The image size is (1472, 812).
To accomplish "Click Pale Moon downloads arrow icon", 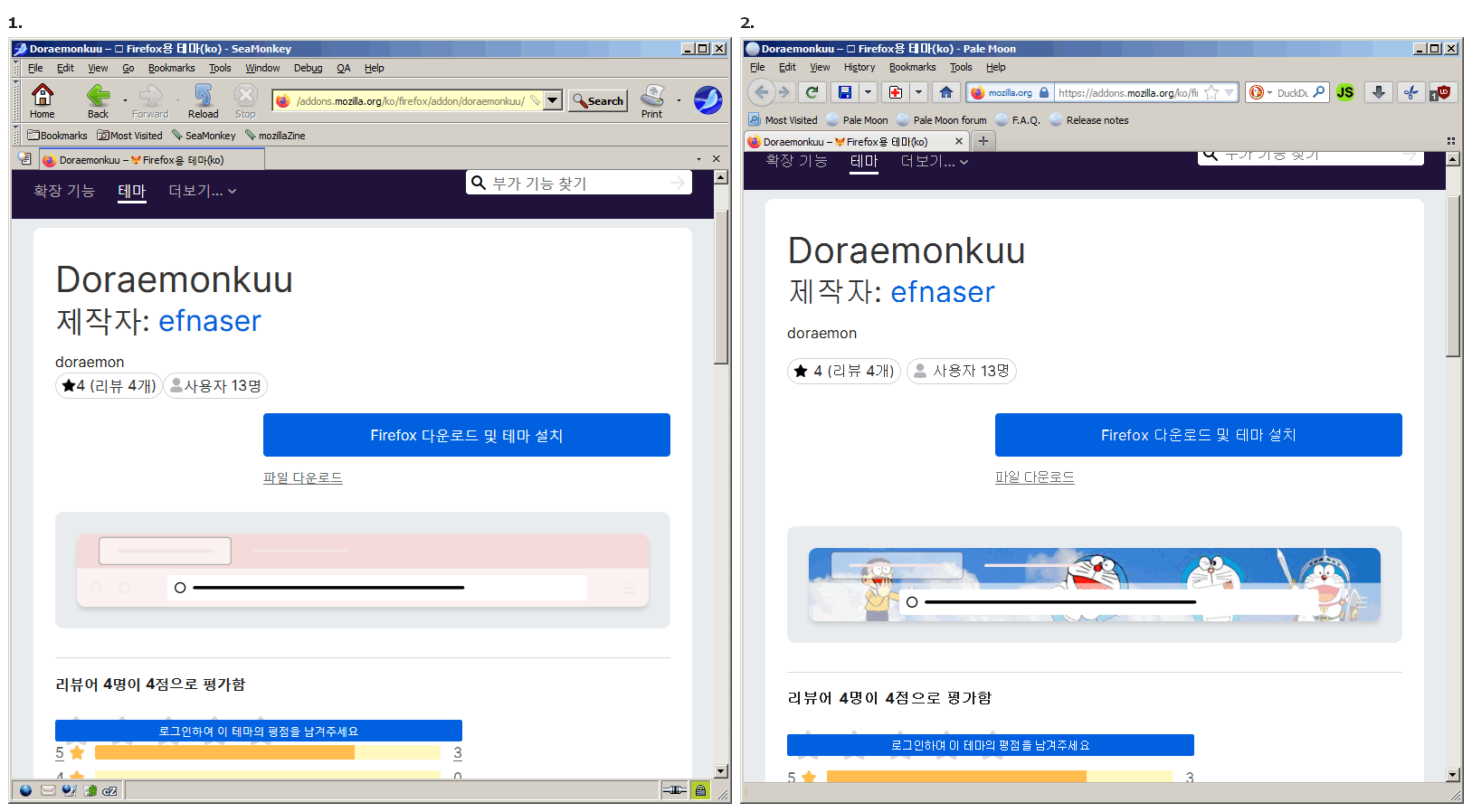I will click(x=1378, y=92).
